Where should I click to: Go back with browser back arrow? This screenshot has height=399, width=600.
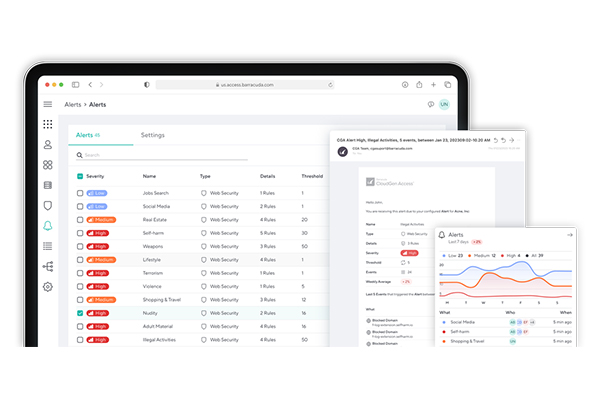click(x=90, y=85)
